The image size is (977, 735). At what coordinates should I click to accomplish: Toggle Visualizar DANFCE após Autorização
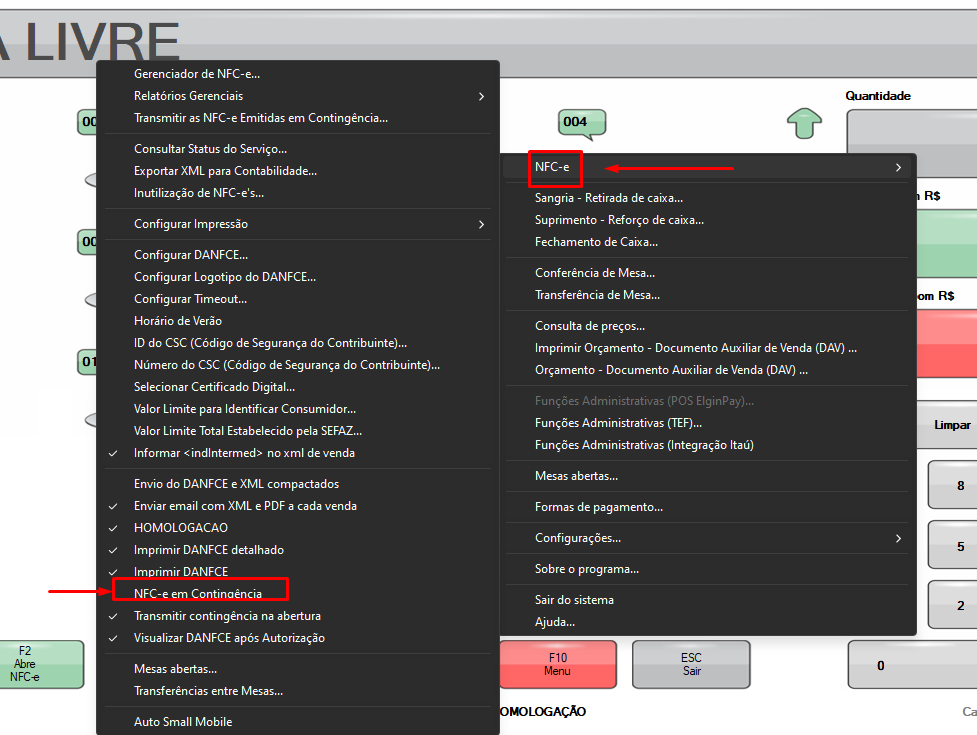(x=298, y=638)
